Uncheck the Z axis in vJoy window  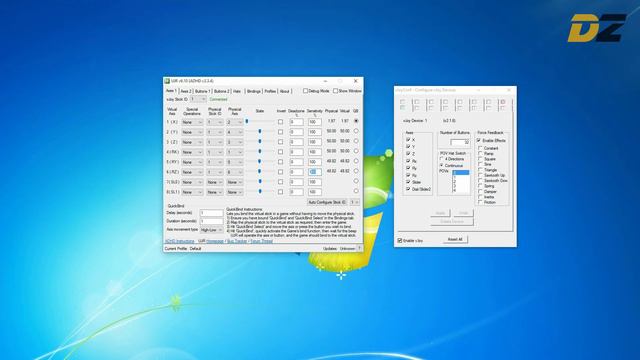pyautogui.click(x=408, y=153)
